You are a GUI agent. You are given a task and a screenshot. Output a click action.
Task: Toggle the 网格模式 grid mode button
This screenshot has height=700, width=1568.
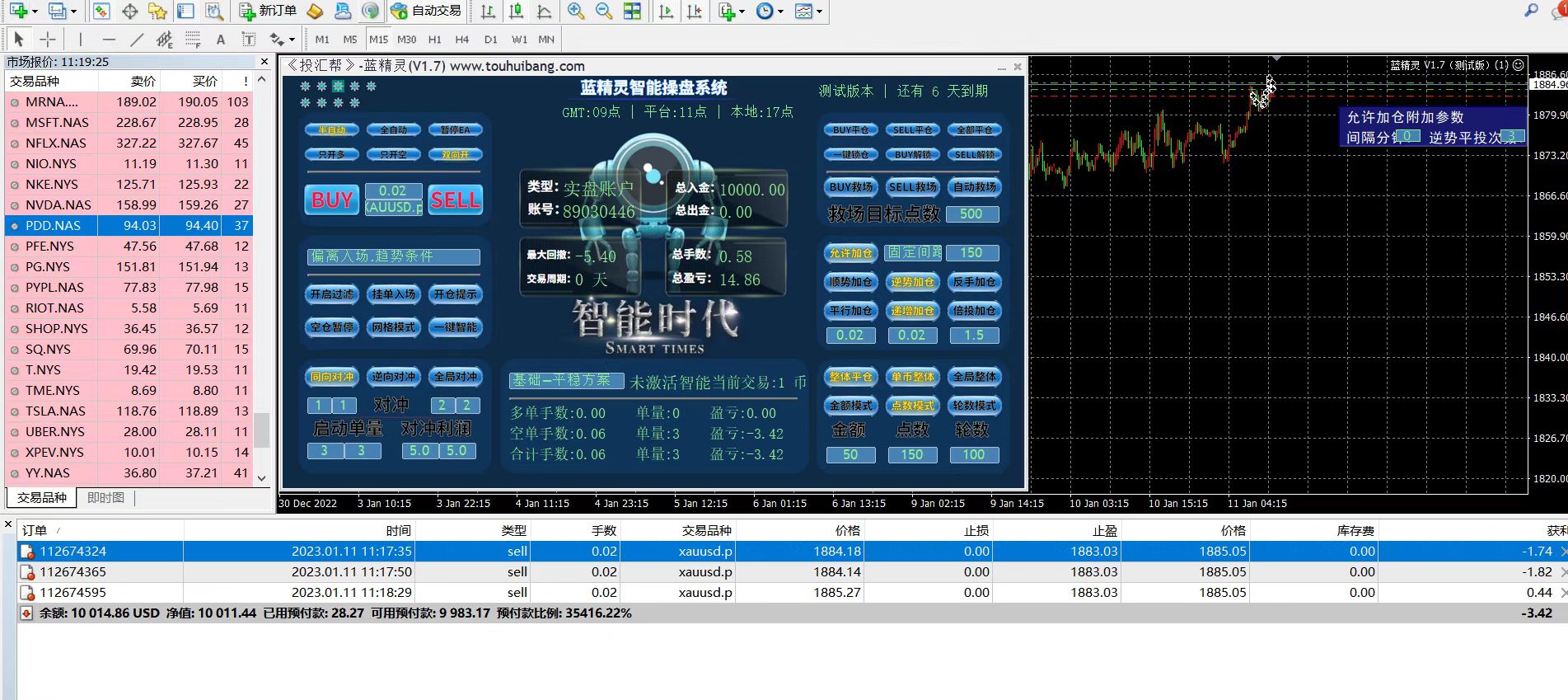[x=394, y=327]
